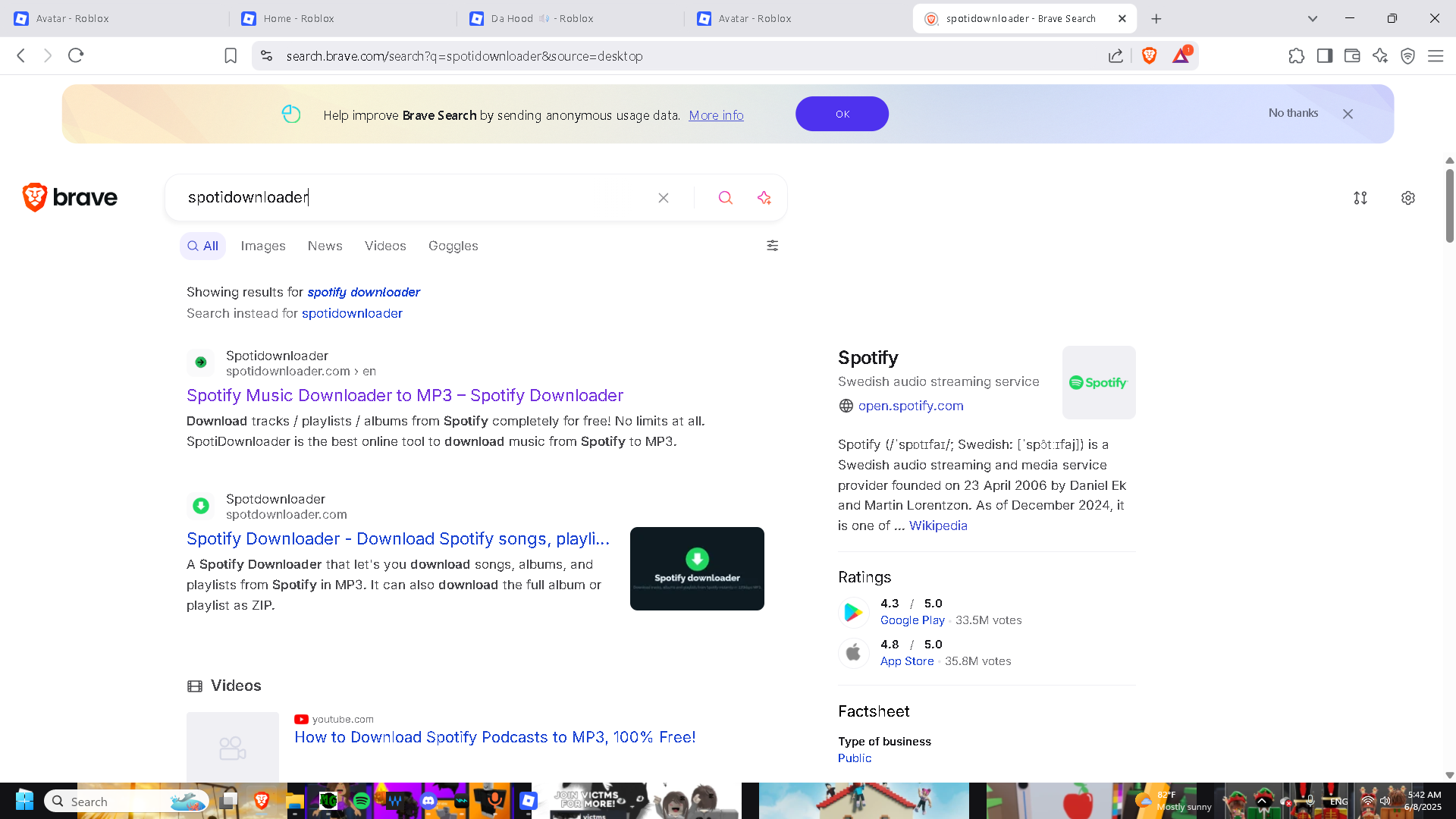Click the Windows taskbar Search box
The height and width of the screenshot is (819, 1456).
click(126, 802)
